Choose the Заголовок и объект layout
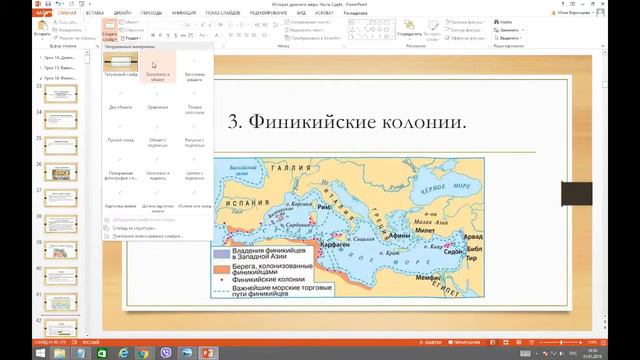The width and height of the screenshot is (640, 360). coord(158,67)
